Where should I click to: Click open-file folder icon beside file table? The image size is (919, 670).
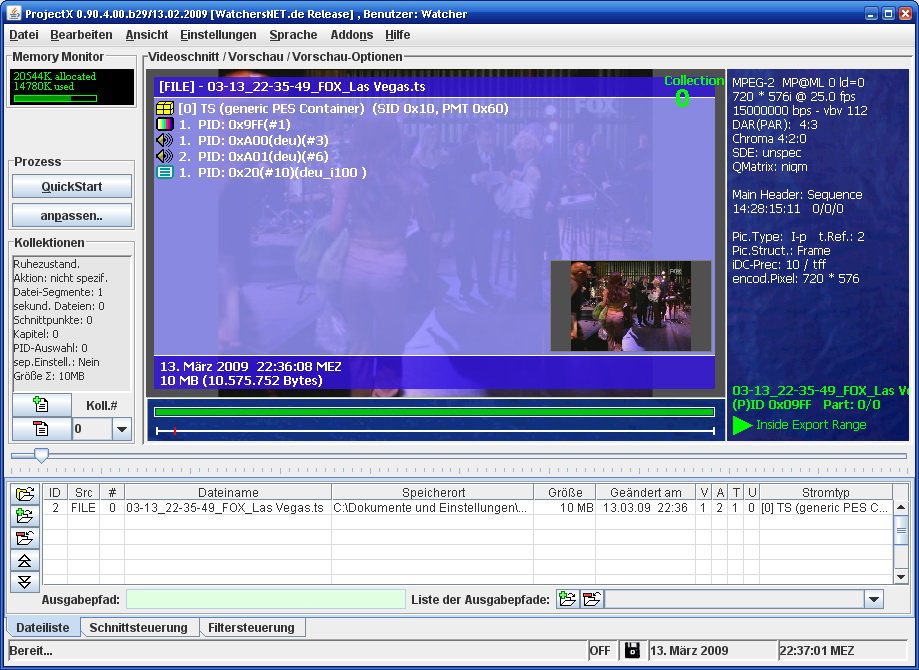tap(25, 494)
